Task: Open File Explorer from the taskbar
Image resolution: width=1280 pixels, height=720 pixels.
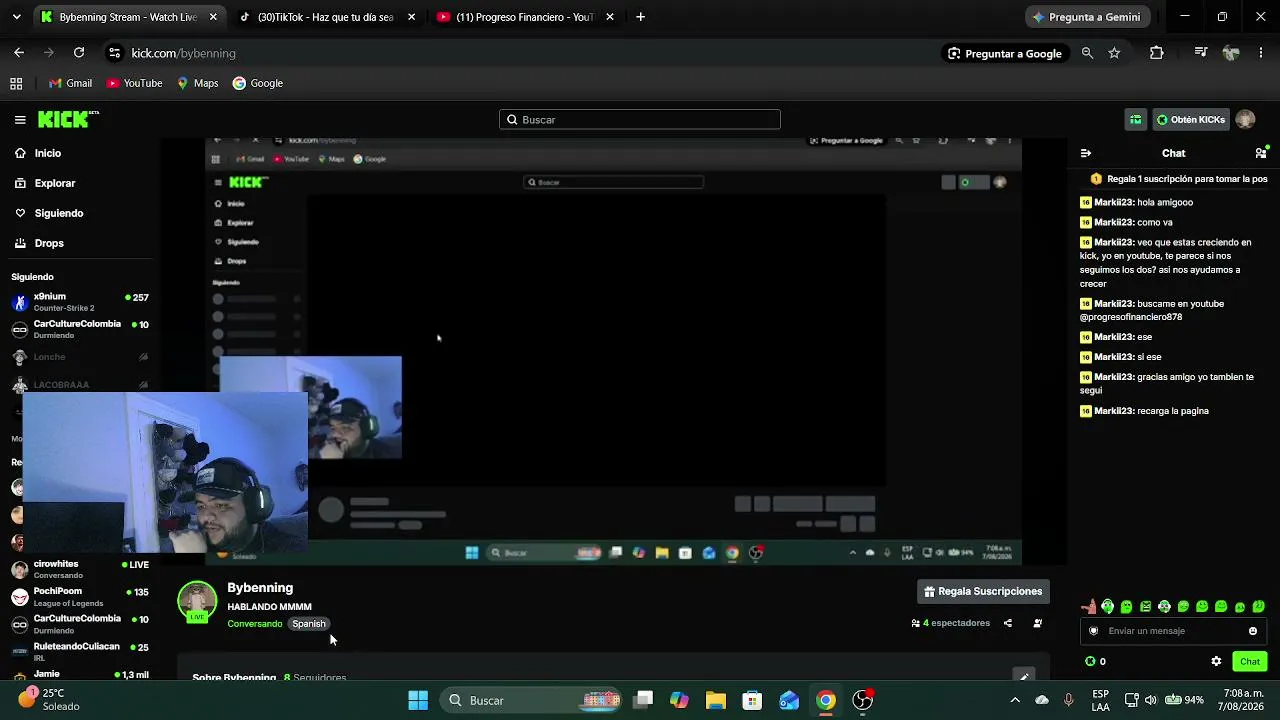Action: (x=715, y=700)
